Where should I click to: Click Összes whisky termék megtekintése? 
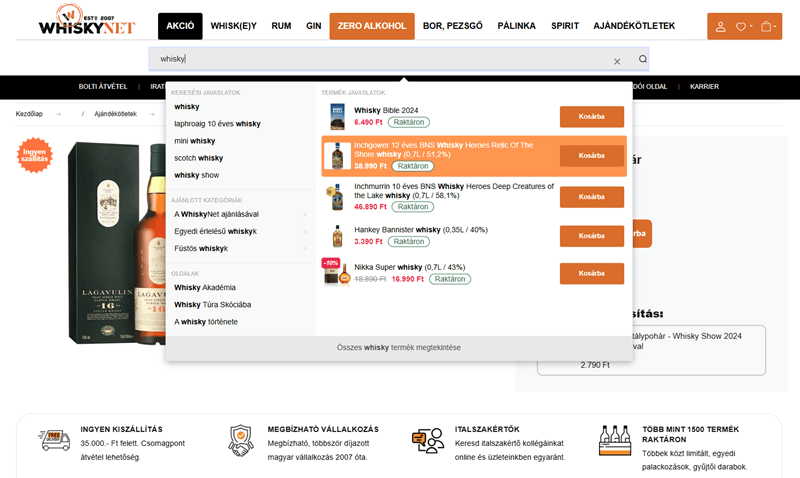tap(398, 347)
